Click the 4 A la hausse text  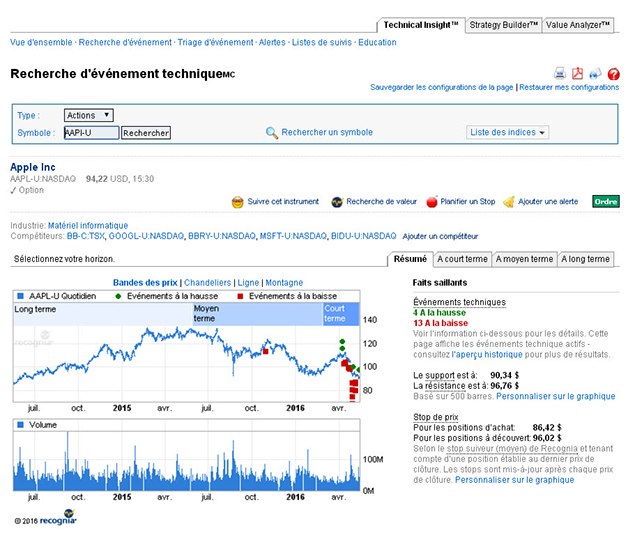439,313
